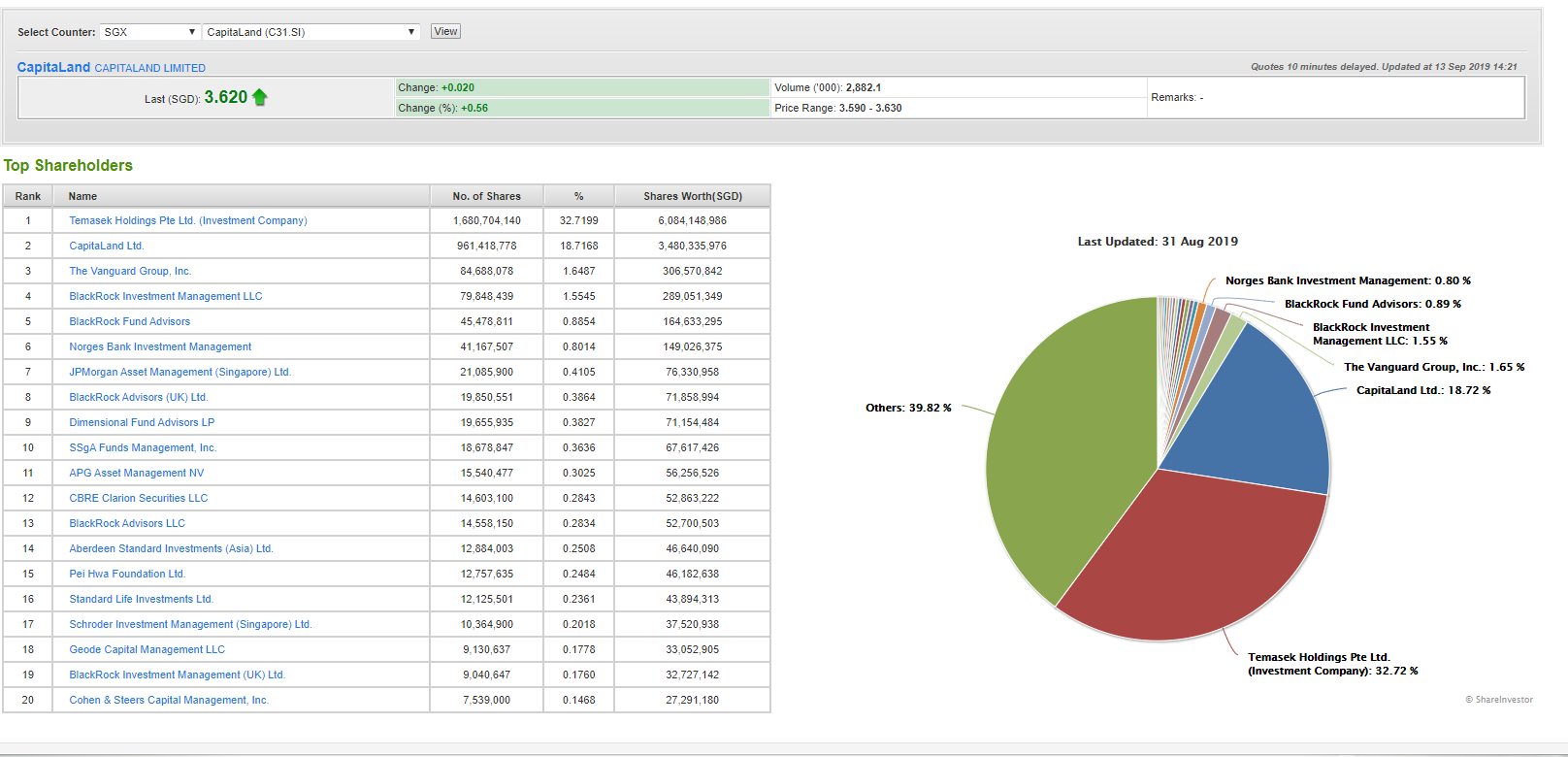Image resolution: width=1568 pixels, height=757 pixels.
Task: Open BlackRock Investment Management (UK) Ltd. link
Action: (x=178, y=675)
